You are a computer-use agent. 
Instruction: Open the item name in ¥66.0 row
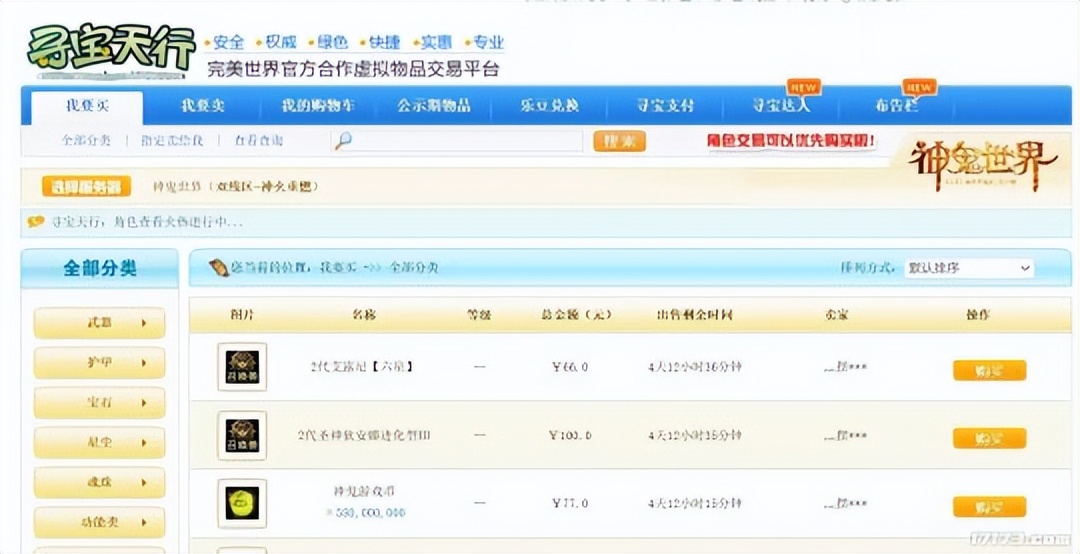(362, 367)
